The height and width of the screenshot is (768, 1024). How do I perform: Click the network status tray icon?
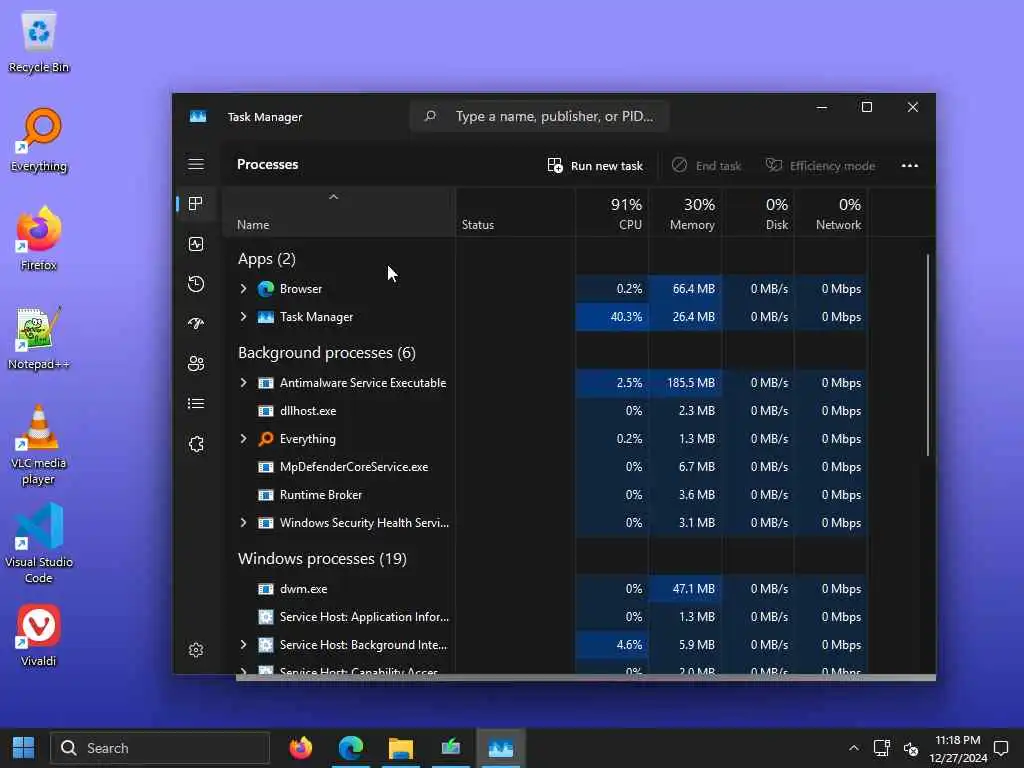882,748
